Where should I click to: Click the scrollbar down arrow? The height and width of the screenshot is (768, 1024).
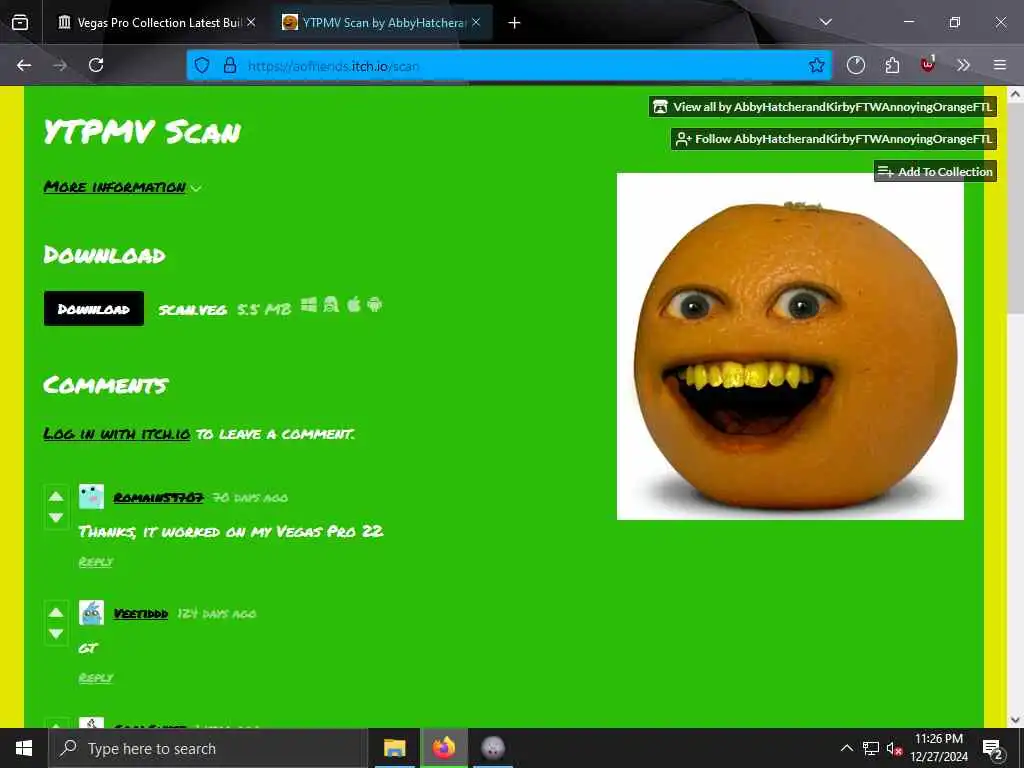1016,720
